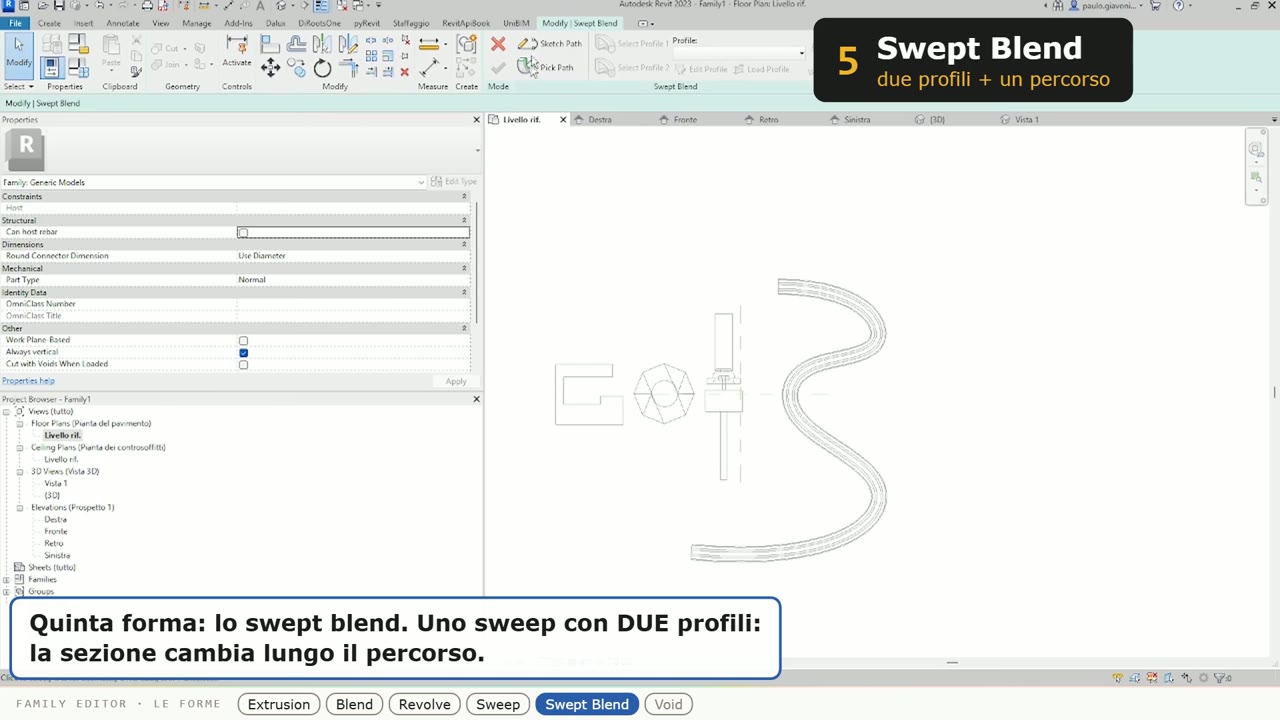The image size is (1280, 720).
Task: Close the Properties palette
Action: (476, 120)
